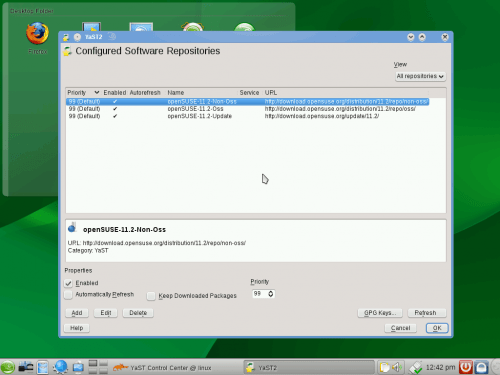500x375 pixels.
Task: Maximize the YaST2 window
Action: (422, 37)
